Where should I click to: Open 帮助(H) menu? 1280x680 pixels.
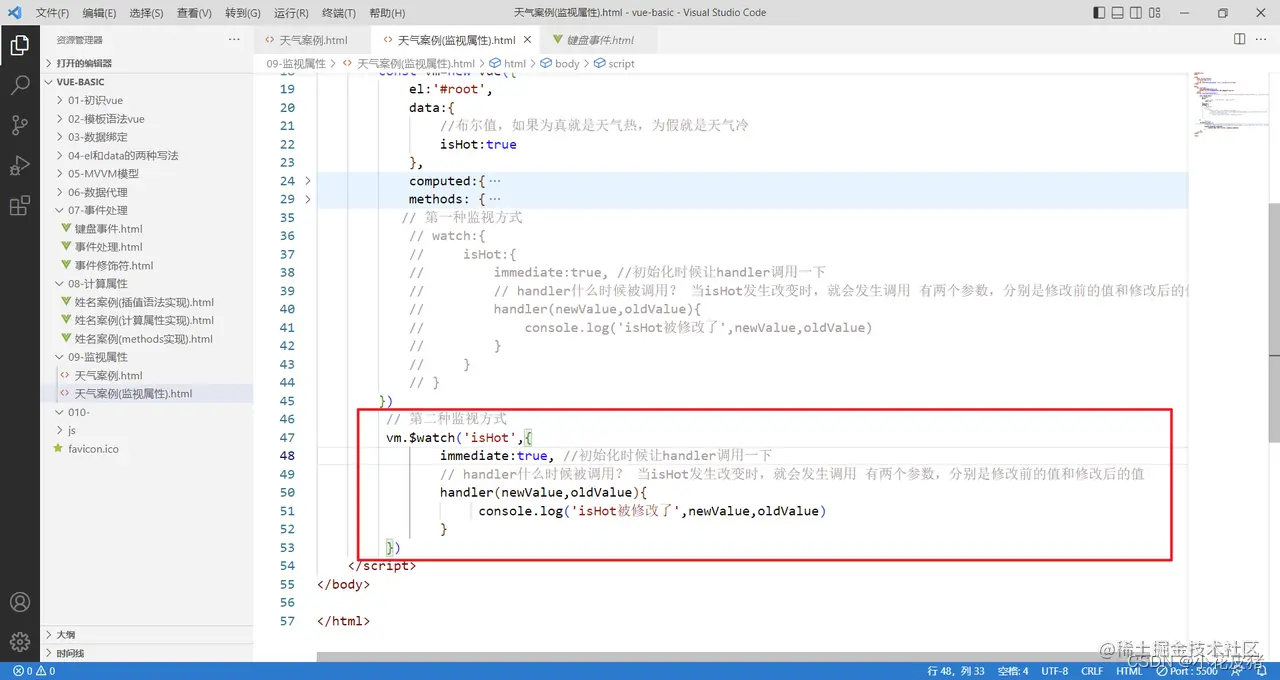pos(387,13)
